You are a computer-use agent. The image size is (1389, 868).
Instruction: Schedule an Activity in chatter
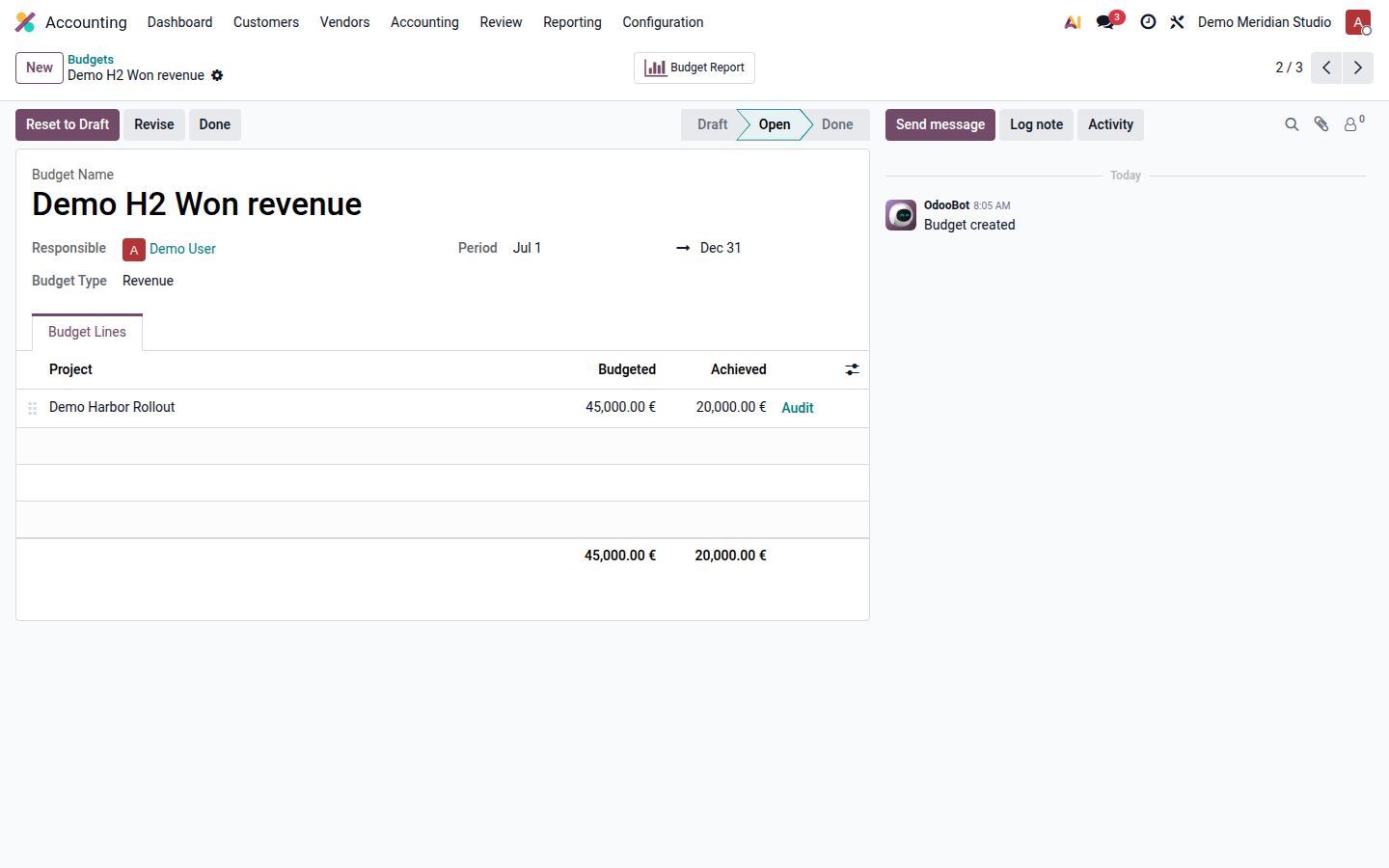(x=1110, y=124)
